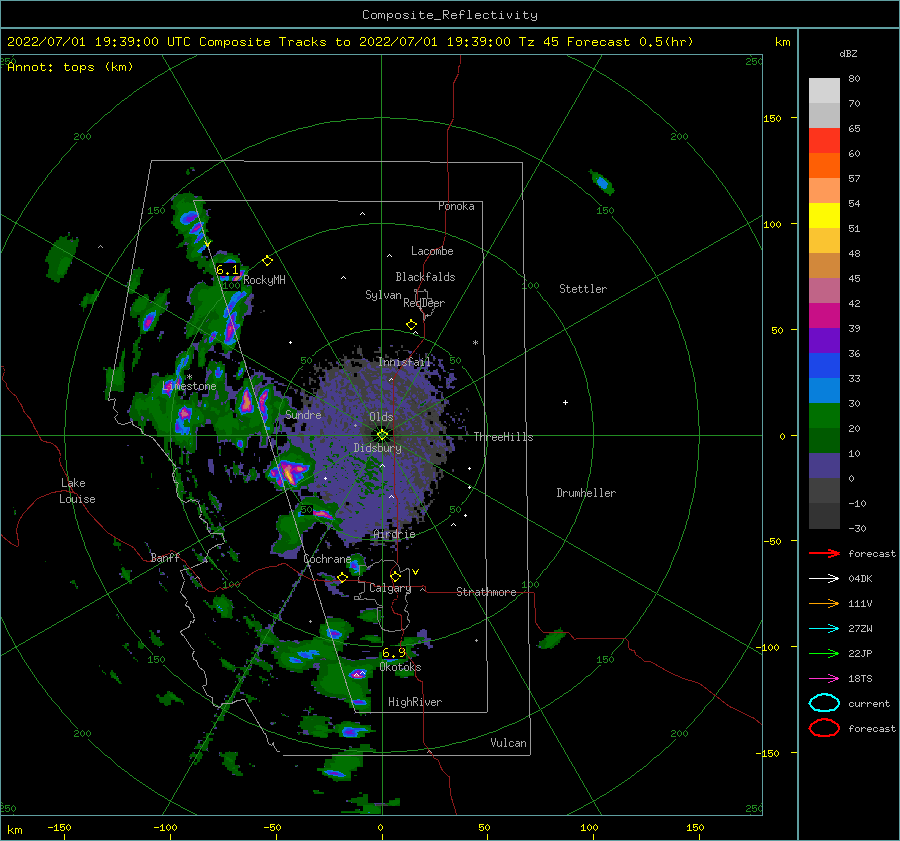This screenshot has height=841, width=900.
Task: Click the Lacombe city label
Action: point(432,251)
